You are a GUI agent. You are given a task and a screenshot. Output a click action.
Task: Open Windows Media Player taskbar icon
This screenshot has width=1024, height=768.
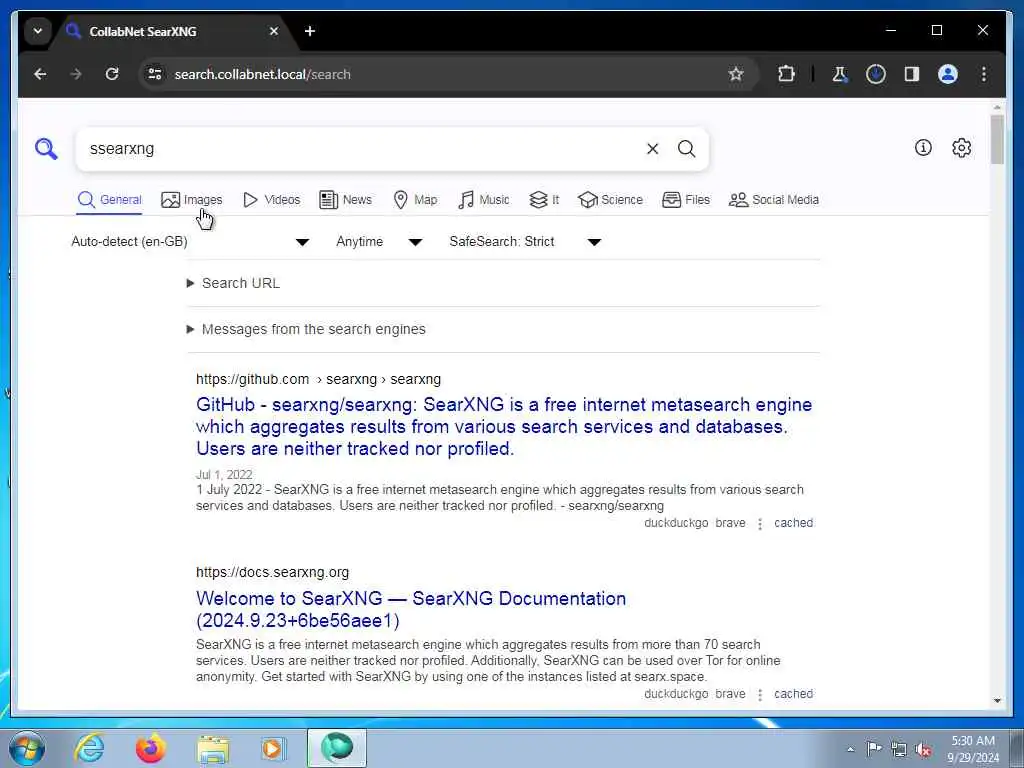click(273, 748)
